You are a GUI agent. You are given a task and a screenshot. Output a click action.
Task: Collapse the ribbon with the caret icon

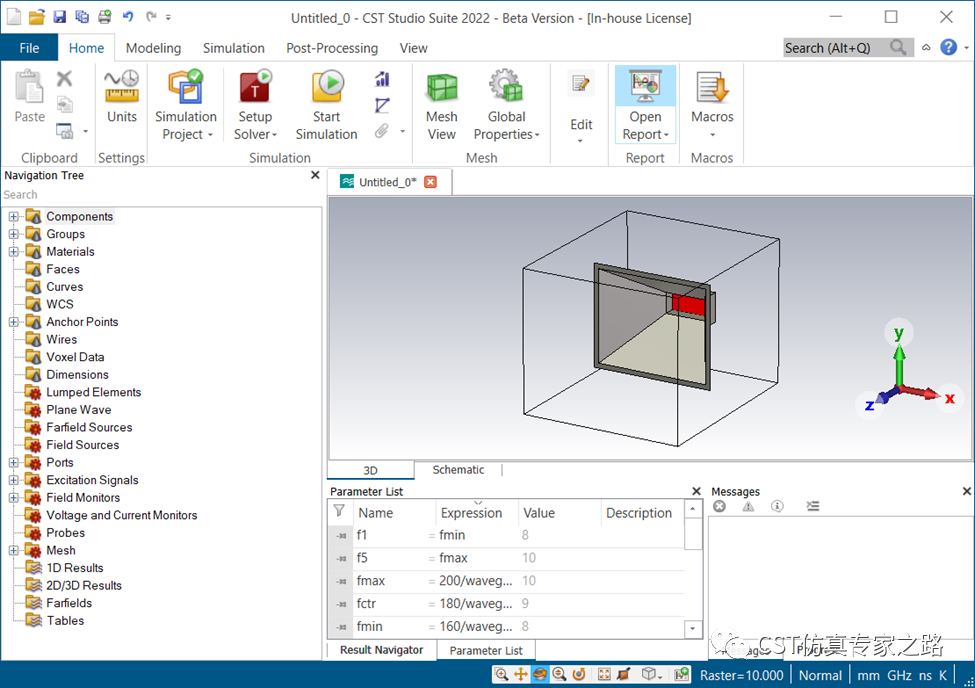point(926,47)
